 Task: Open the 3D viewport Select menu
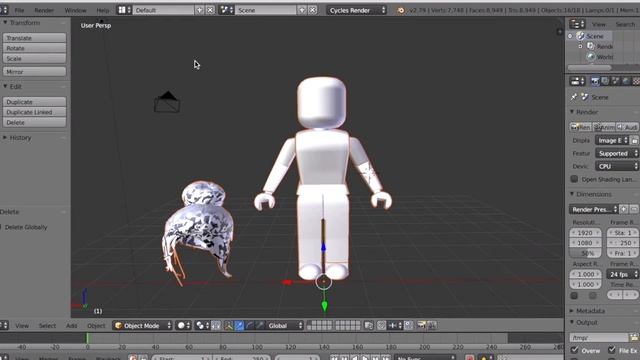[x=47, y=325]
